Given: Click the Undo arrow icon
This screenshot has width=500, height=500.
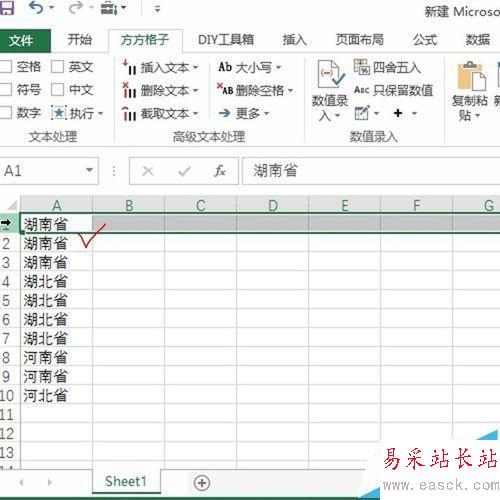Looking at the screenshot, I should (x=36, y=7).
